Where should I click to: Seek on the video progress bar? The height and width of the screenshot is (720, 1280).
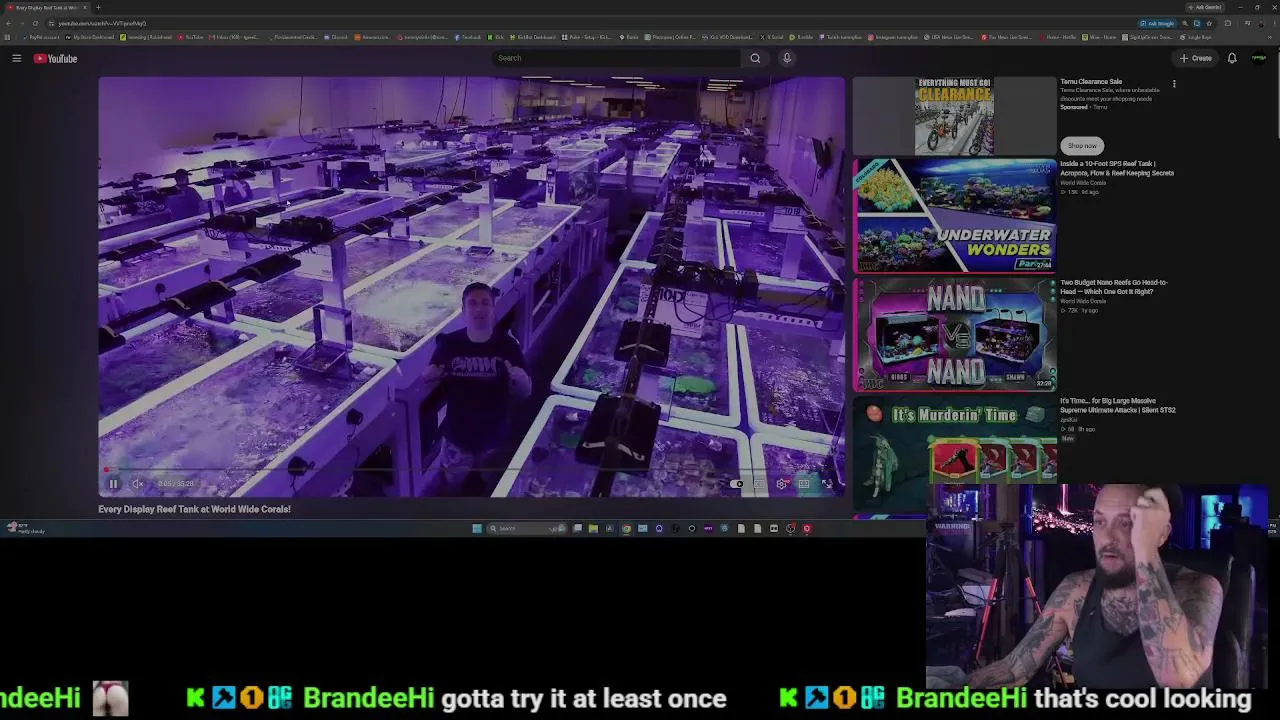(471, 470)
